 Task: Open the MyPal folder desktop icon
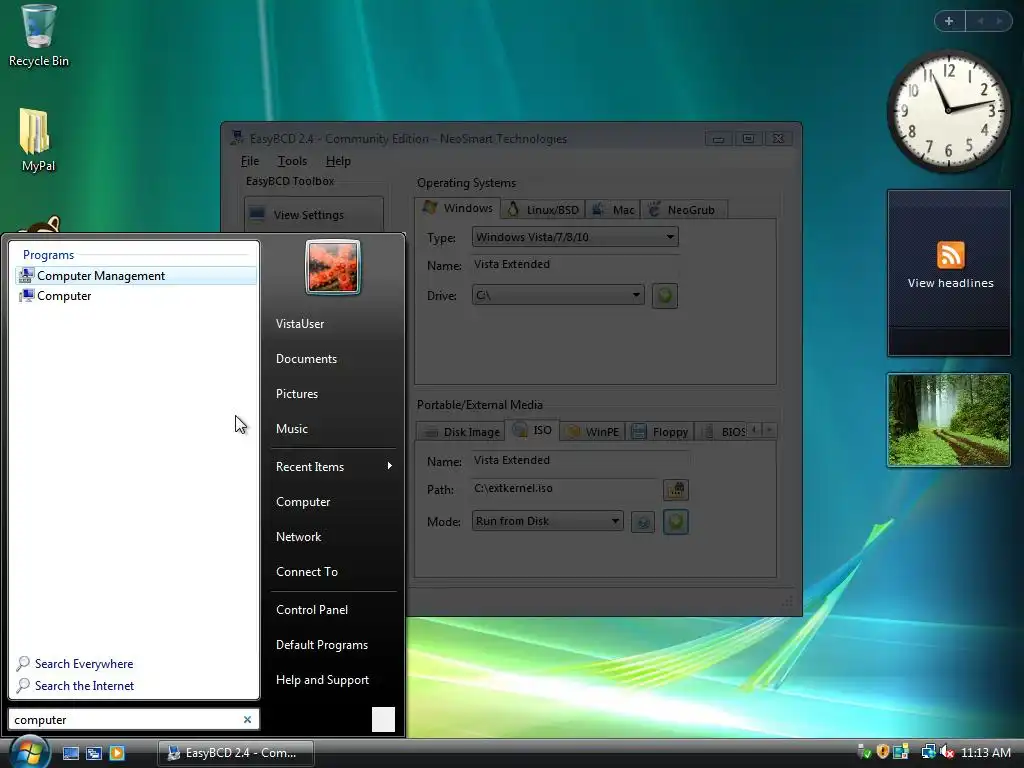(x=37, y=140)
